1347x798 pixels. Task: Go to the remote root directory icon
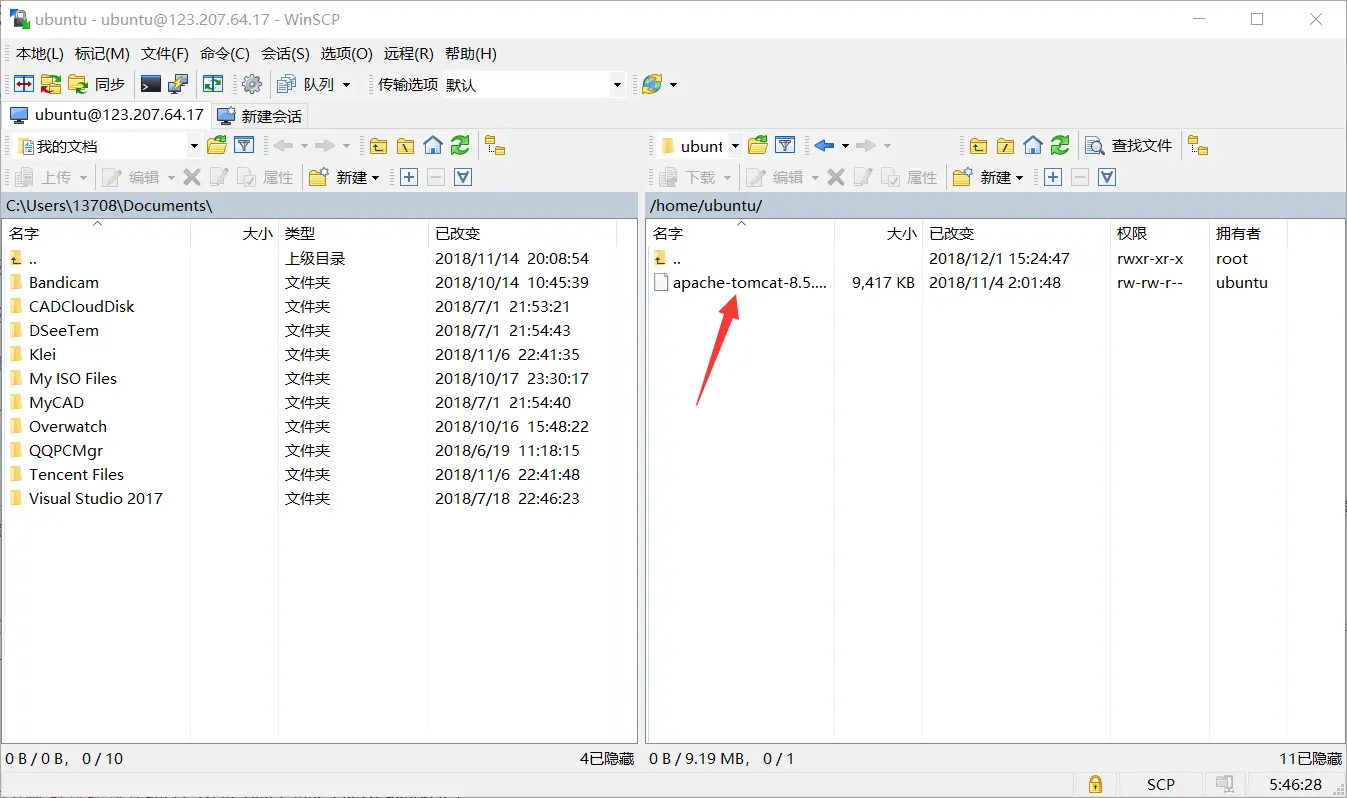pos(1006,146)
